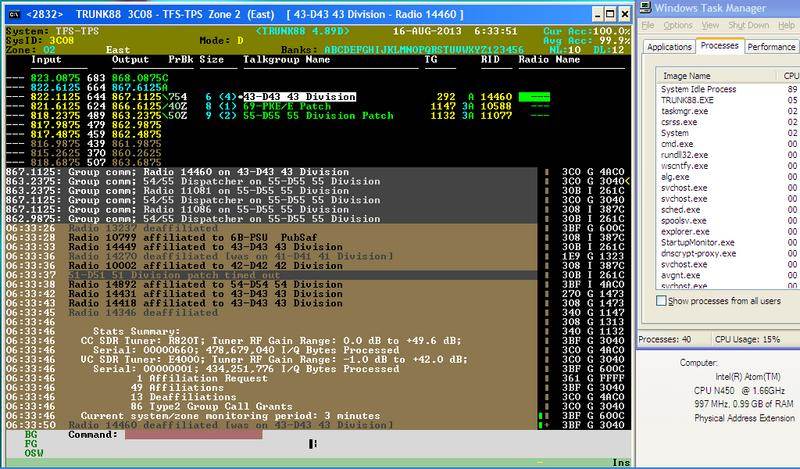Viewport: 800px width, 469px height.
Task: Select the wscntfy.exe process
Action: pyautogui.click(x=728, y=166)
